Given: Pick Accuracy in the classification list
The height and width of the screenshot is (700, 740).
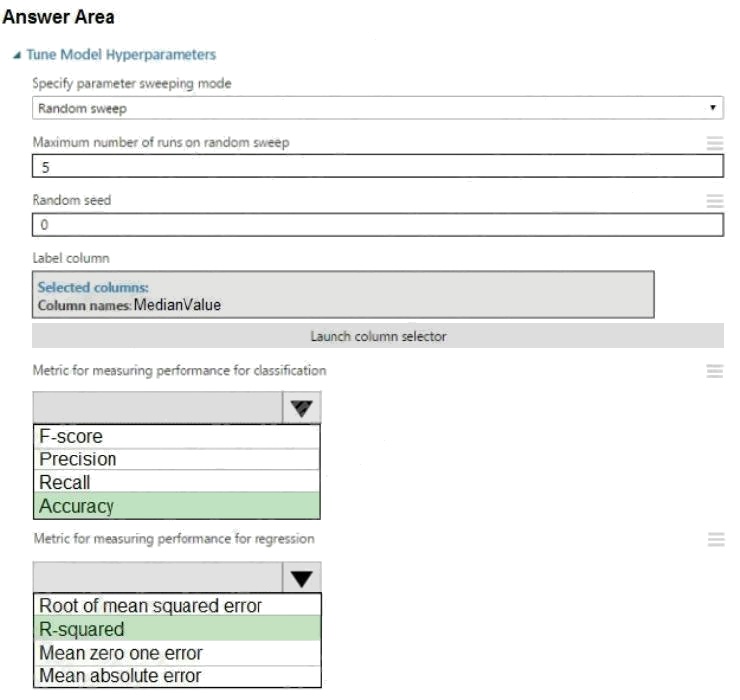Looking at the screenshot, I should pos(176,506).
